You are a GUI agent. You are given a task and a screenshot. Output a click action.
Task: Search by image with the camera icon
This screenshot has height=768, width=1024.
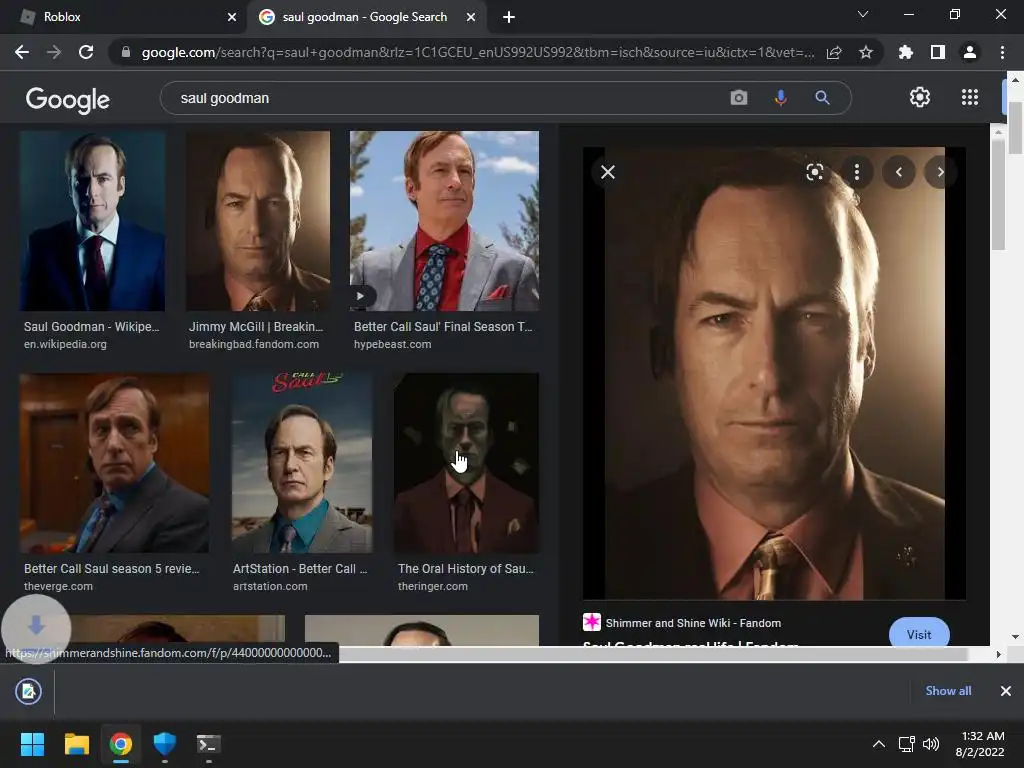[739, 98]
